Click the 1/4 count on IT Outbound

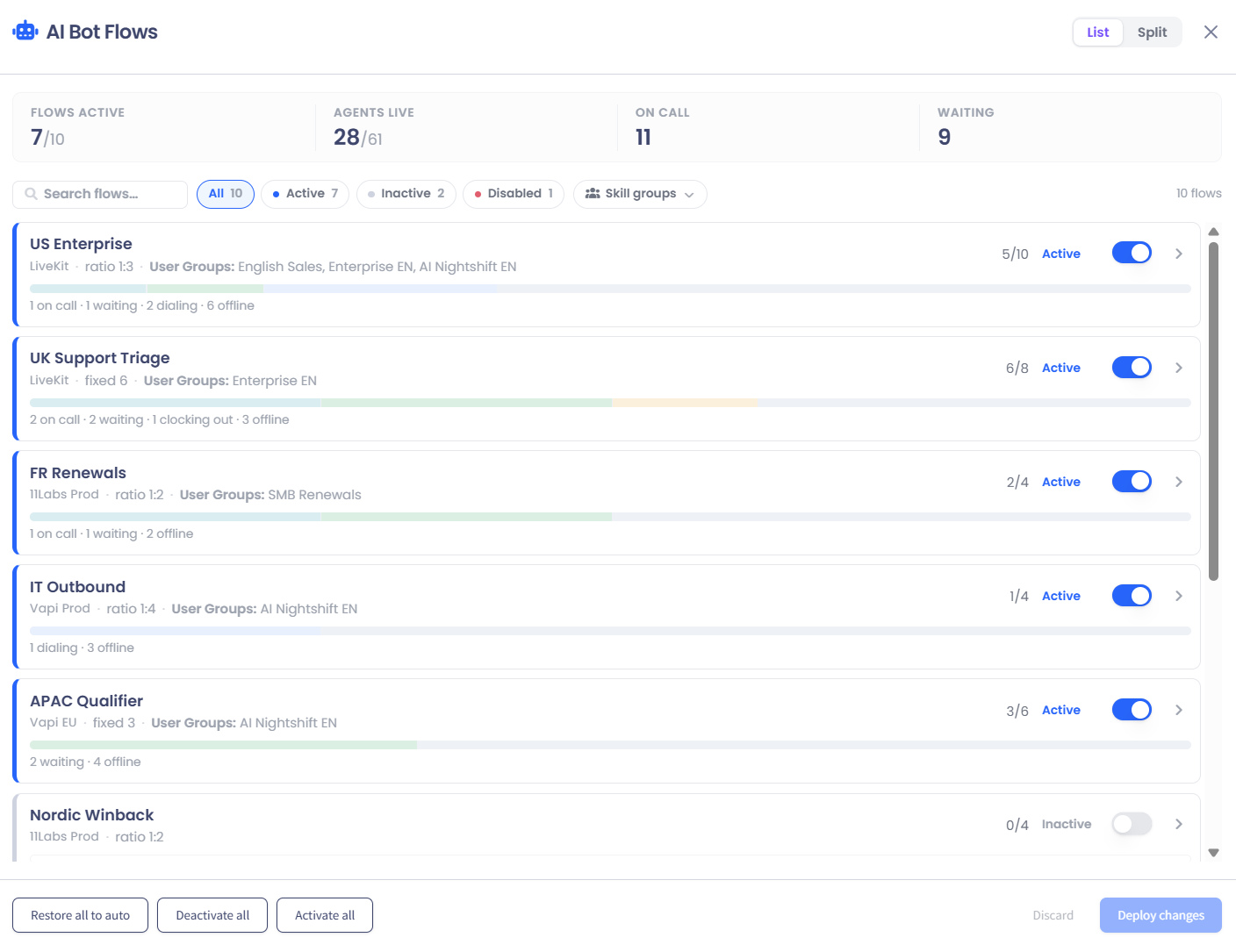pos(1019,597)
